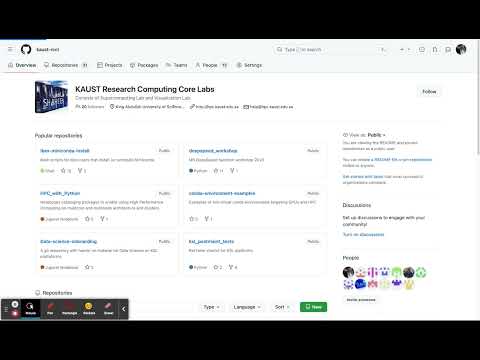480x360 pixels.
Task: Switch to the Projects tab
Action: coord(110,65)
